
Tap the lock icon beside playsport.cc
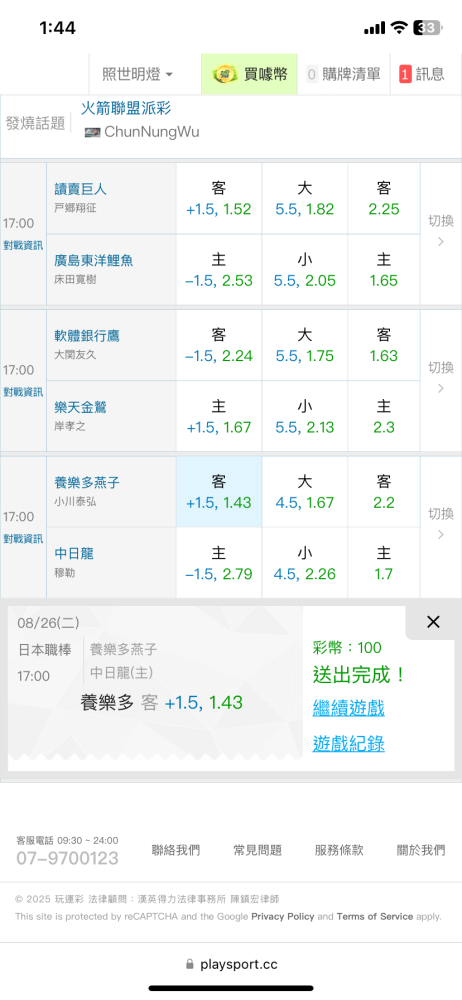pos(189,964)
